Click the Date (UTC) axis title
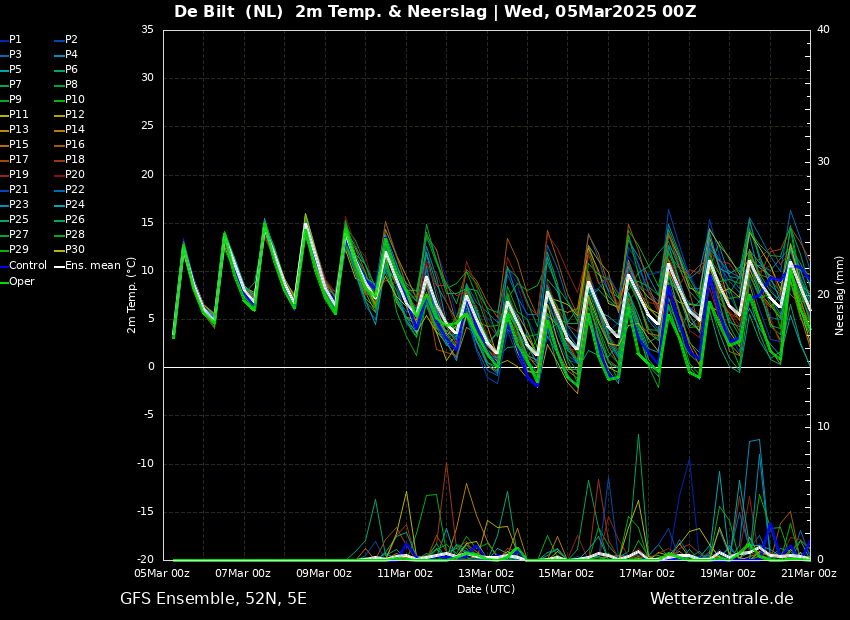Viewport: 850px width, 620px height. pos(486,589)
